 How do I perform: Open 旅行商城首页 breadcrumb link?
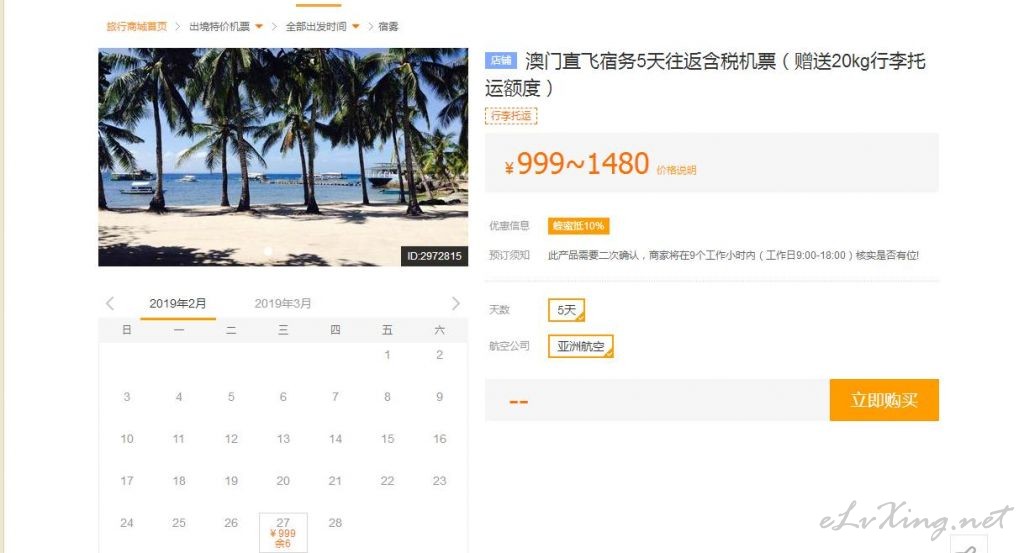tap(136, 27)
